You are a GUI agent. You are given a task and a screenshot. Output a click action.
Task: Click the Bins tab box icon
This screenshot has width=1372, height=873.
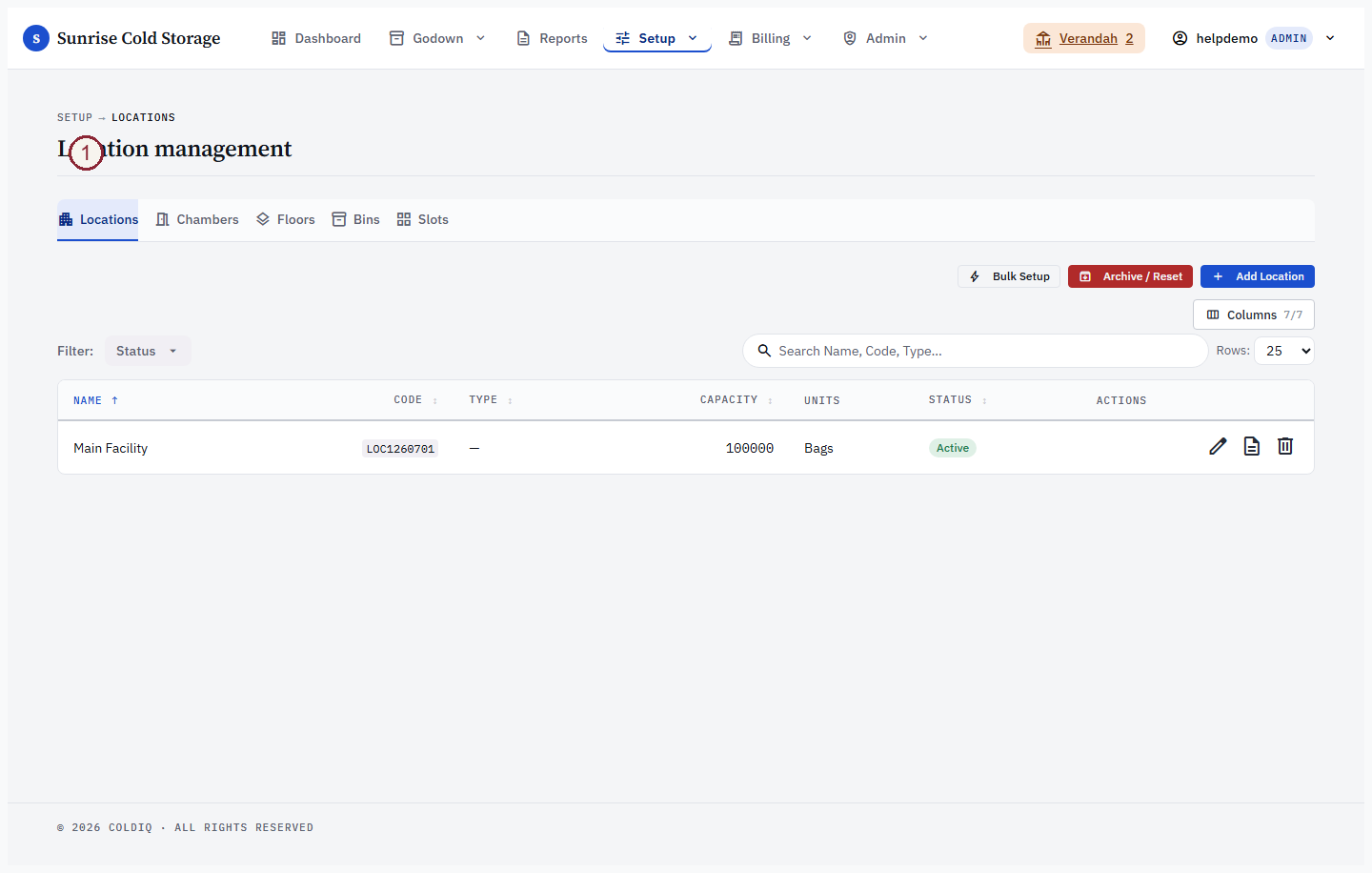pos(338,219)
